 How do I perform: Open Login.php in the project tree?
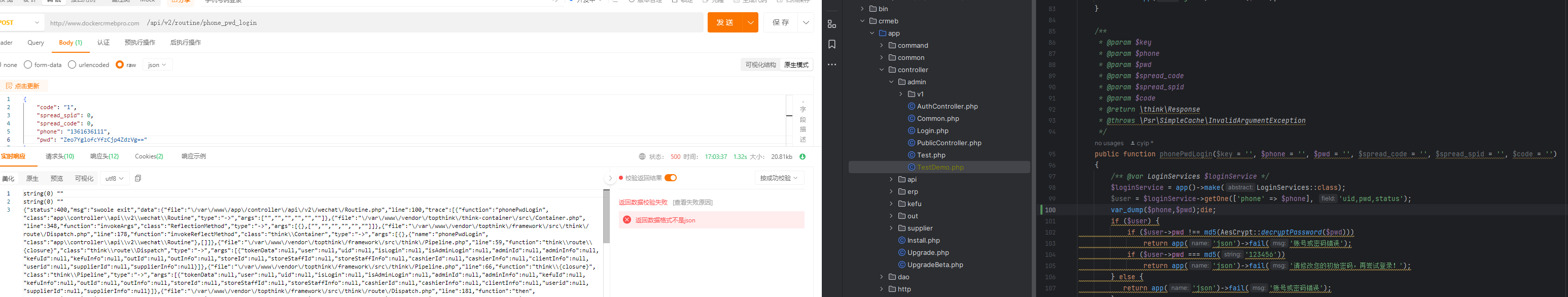(x=932, y=131)
